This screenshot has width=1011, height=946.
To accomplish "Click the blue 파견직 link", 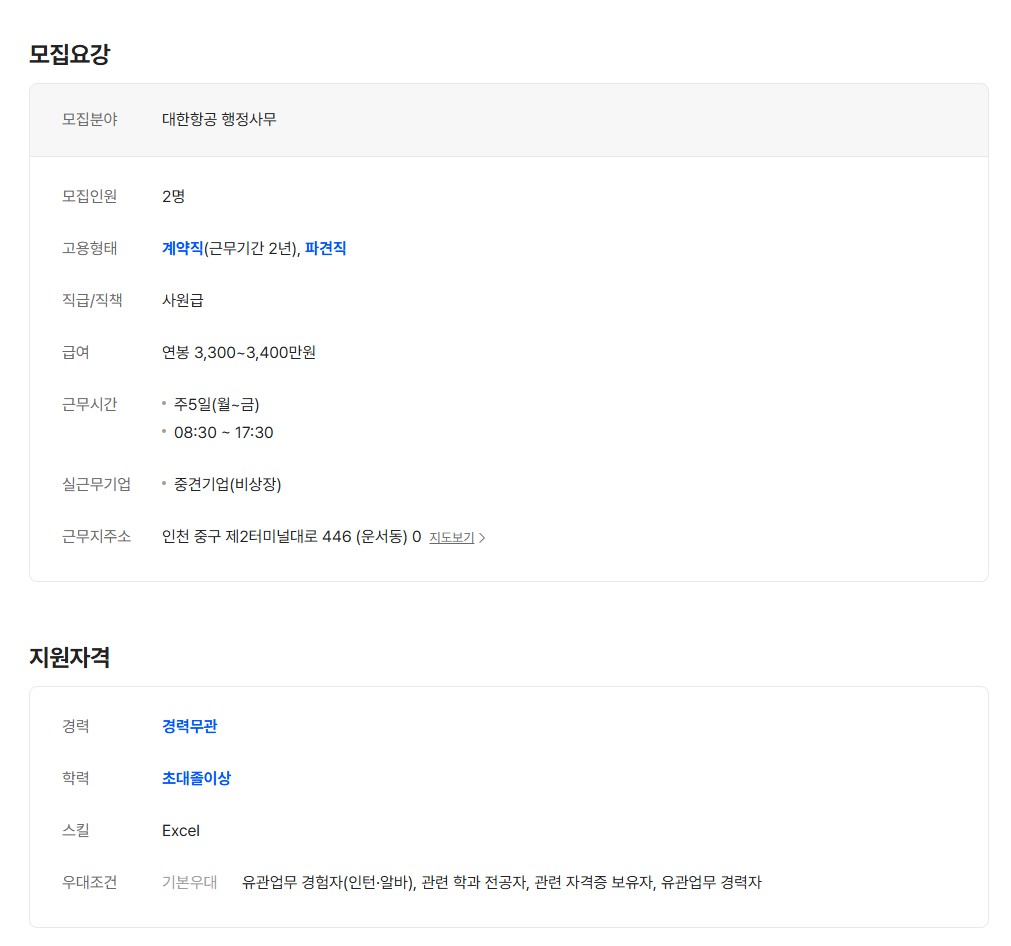I will pyautogui.click(x=326, y=248).
